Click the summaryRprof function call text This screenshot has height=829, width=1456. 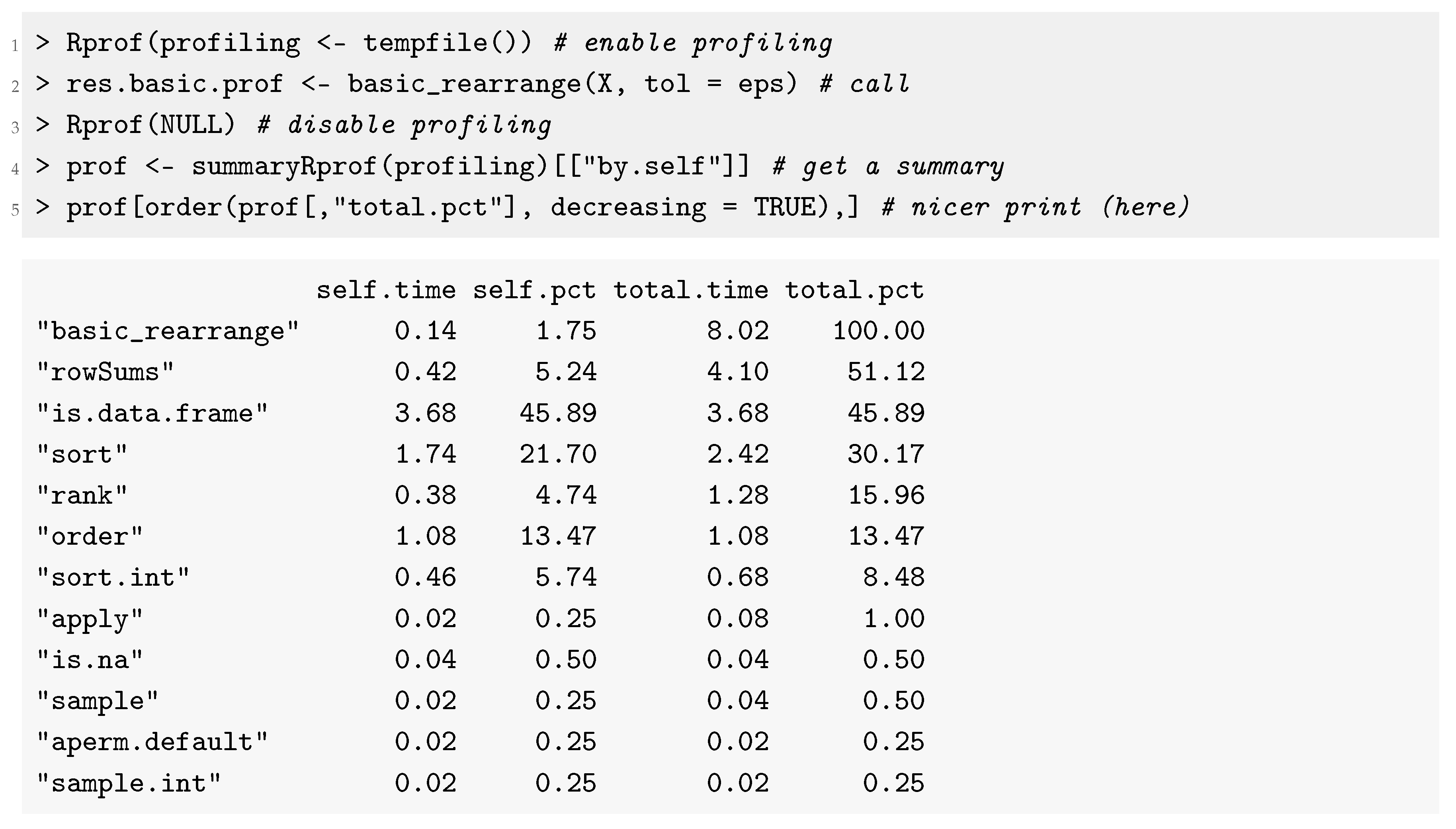click(283, 166)
